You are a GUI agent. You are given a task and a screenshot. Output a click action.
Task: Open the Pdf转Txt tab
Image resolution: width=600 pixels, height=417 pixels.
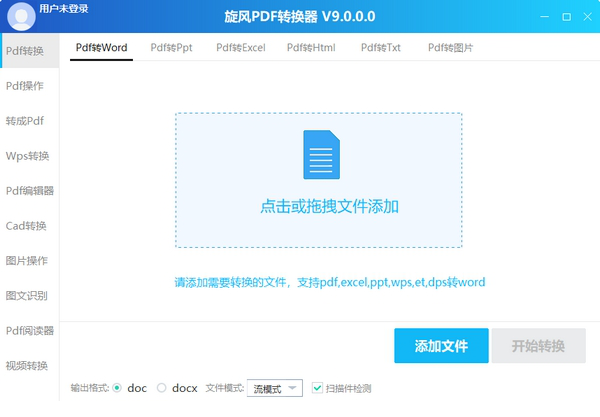tap(381, 47)
